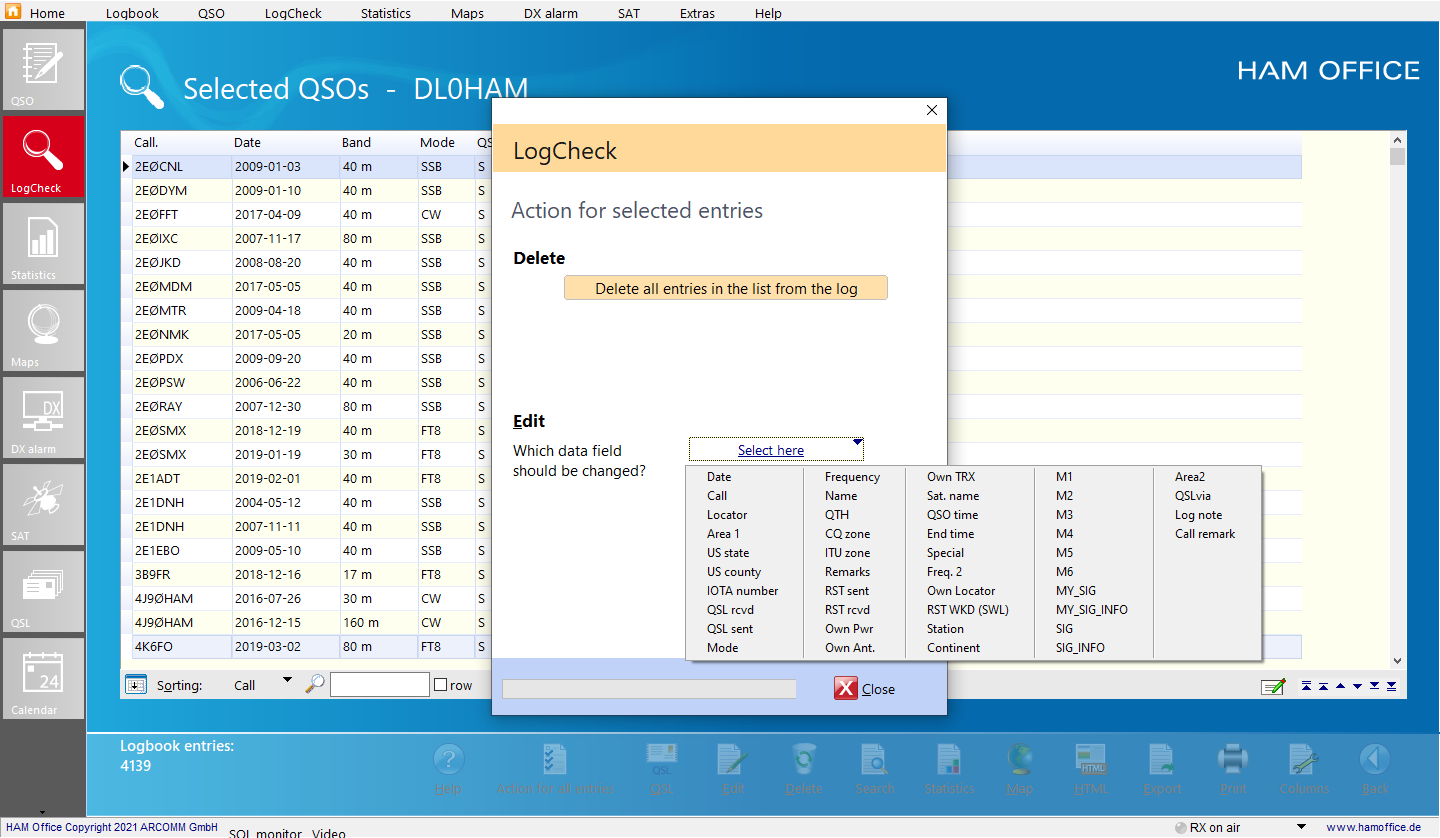
Task: Open the Sorting Call dropdown
Action: pyautogui.click(x=287, y=681)
